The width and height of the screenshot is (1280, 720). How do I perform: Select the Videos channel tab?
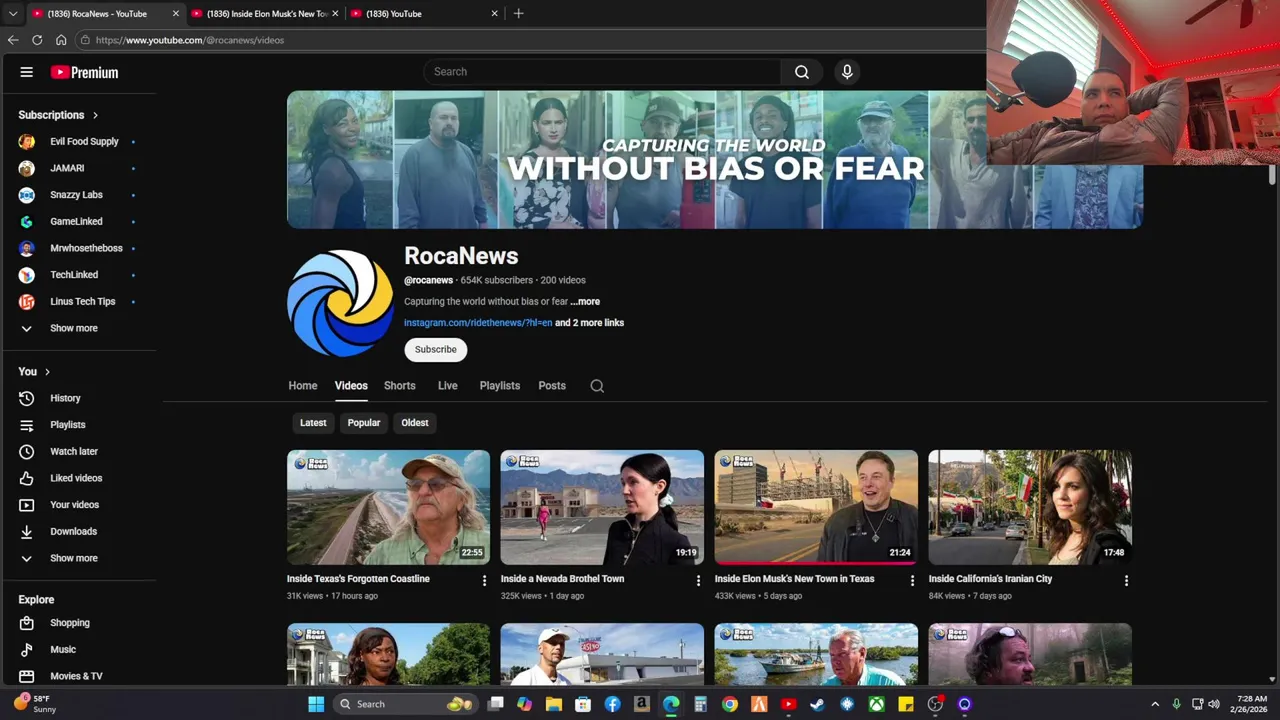351,386
